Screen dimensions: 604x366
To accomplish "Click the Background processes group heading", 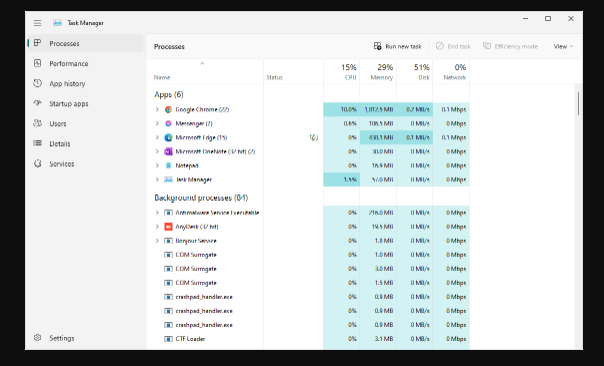I will tap(201, 198).
